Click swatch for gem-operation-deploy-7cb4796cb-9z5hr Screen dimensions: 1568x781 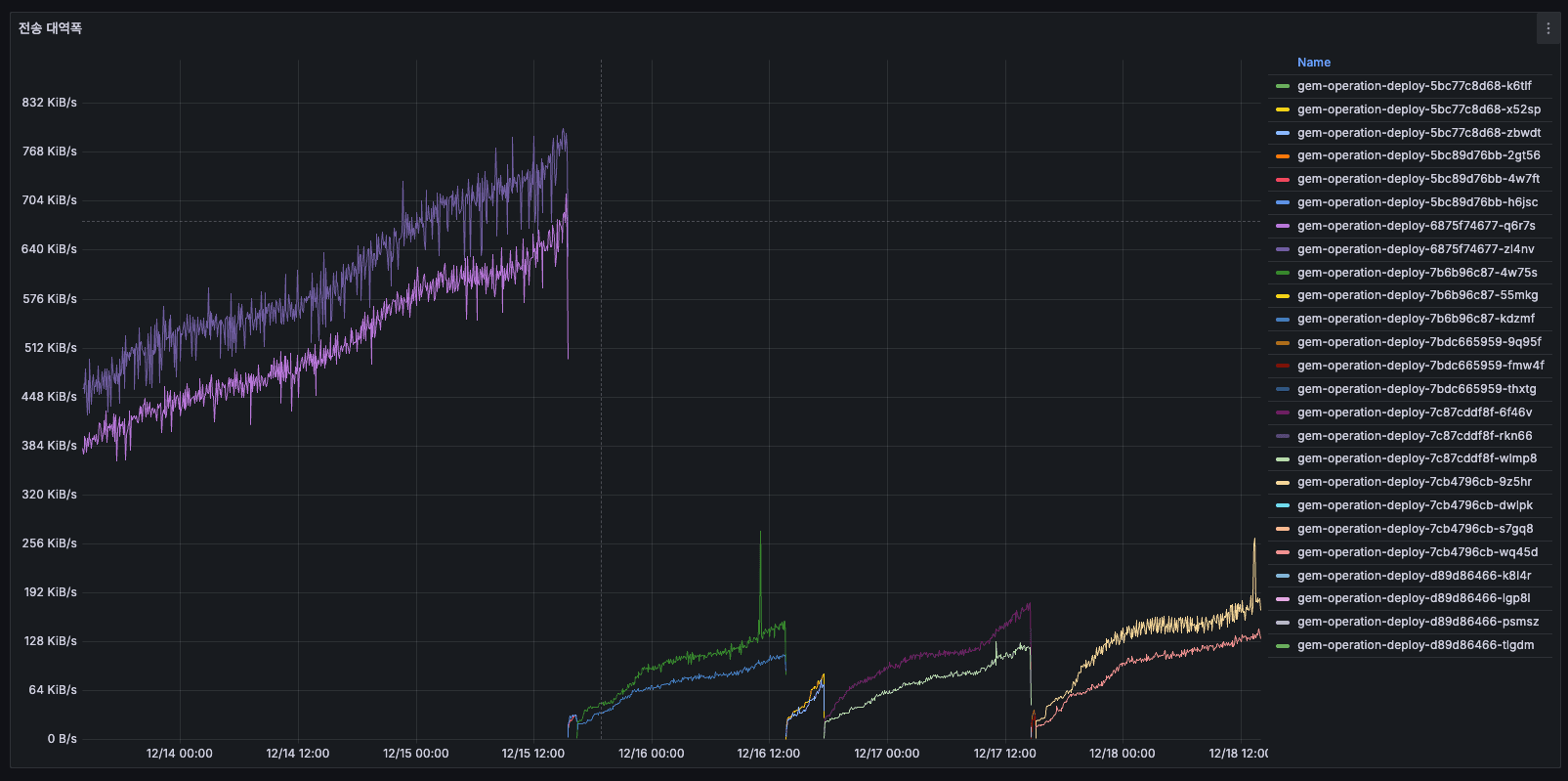(x=1283, y=482)
